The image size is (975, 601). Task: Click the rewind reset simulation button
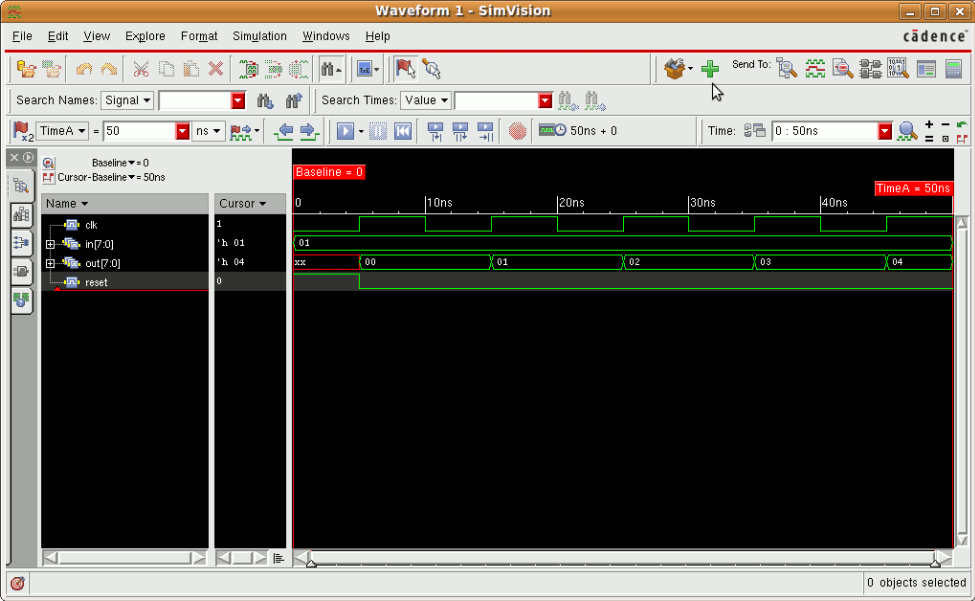click(x=403, y=131)
